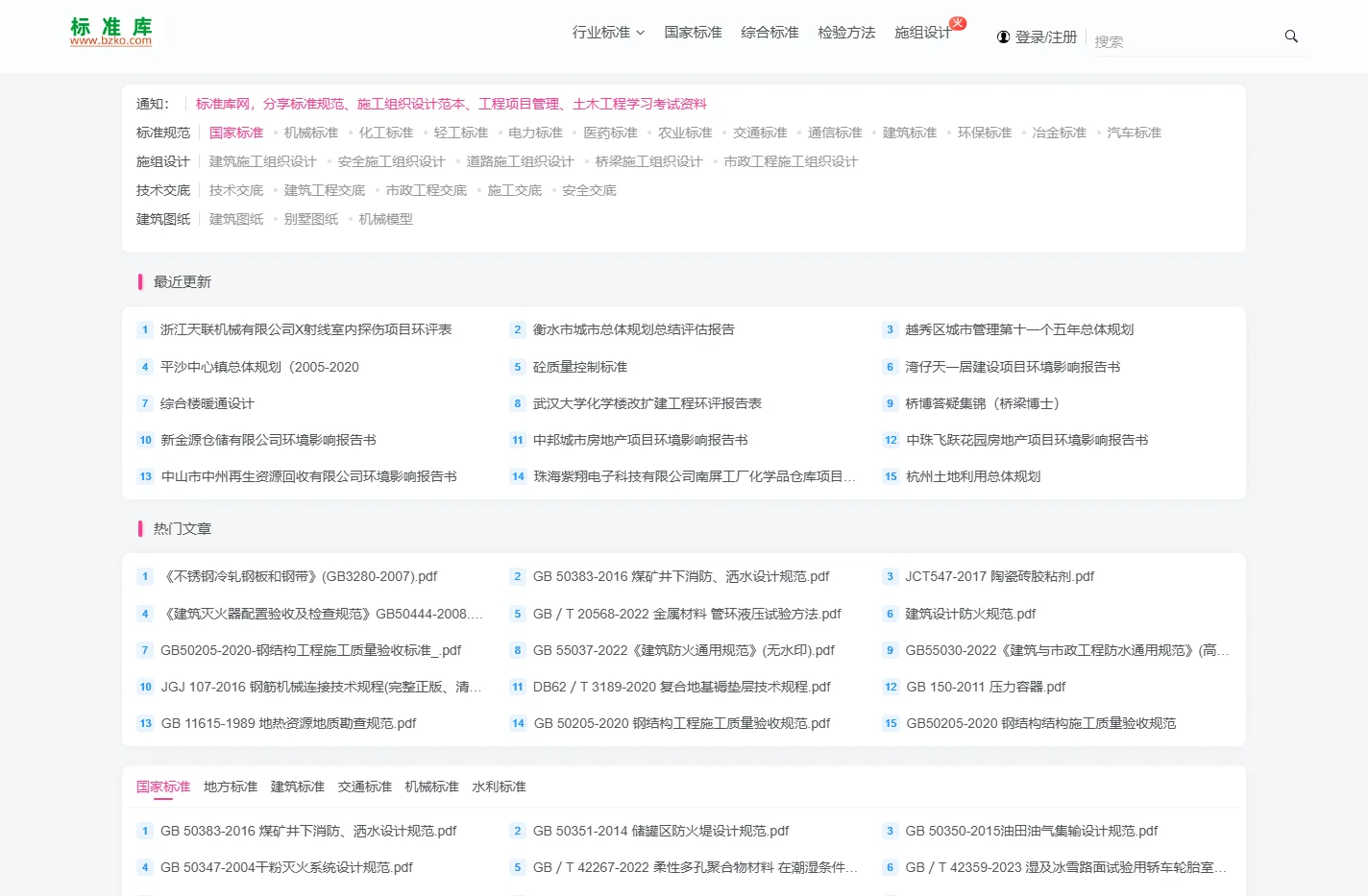Open the 机械模型 link
Image resolution: width=1368 pixels, height=896 pixels.
click(386, 219)
